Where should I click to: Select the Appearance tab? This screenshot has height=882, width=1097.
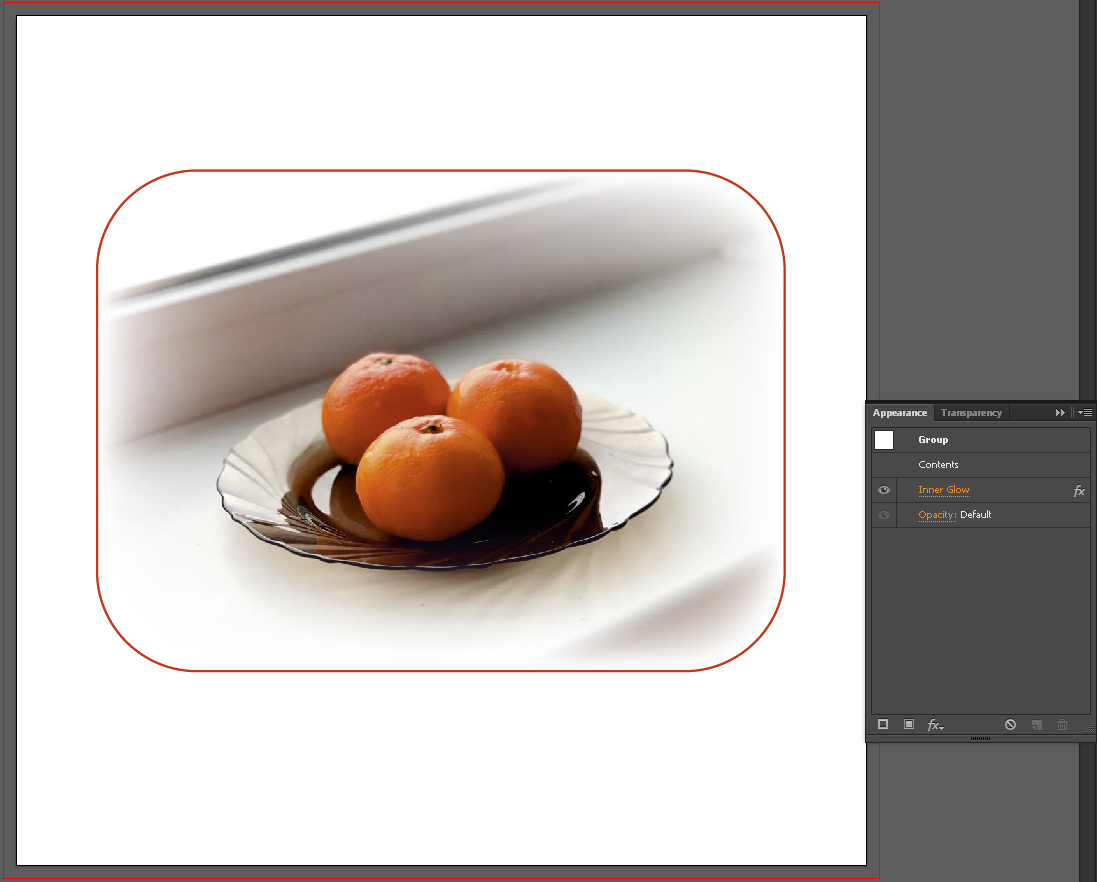[900, 413]
